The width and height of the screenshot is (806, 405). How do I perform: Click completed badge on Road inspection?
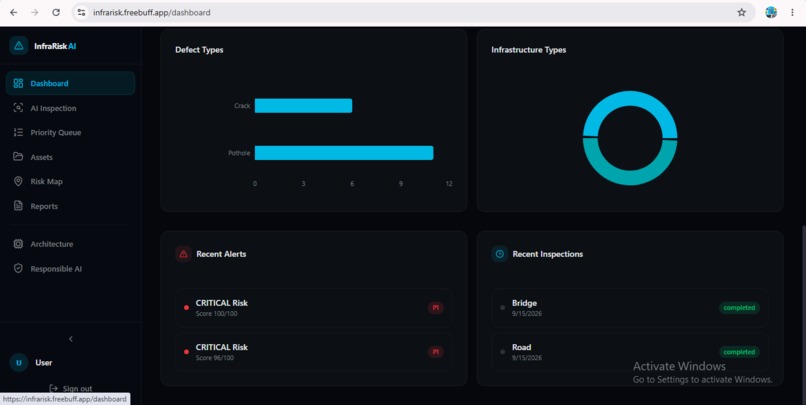[739, 352]
